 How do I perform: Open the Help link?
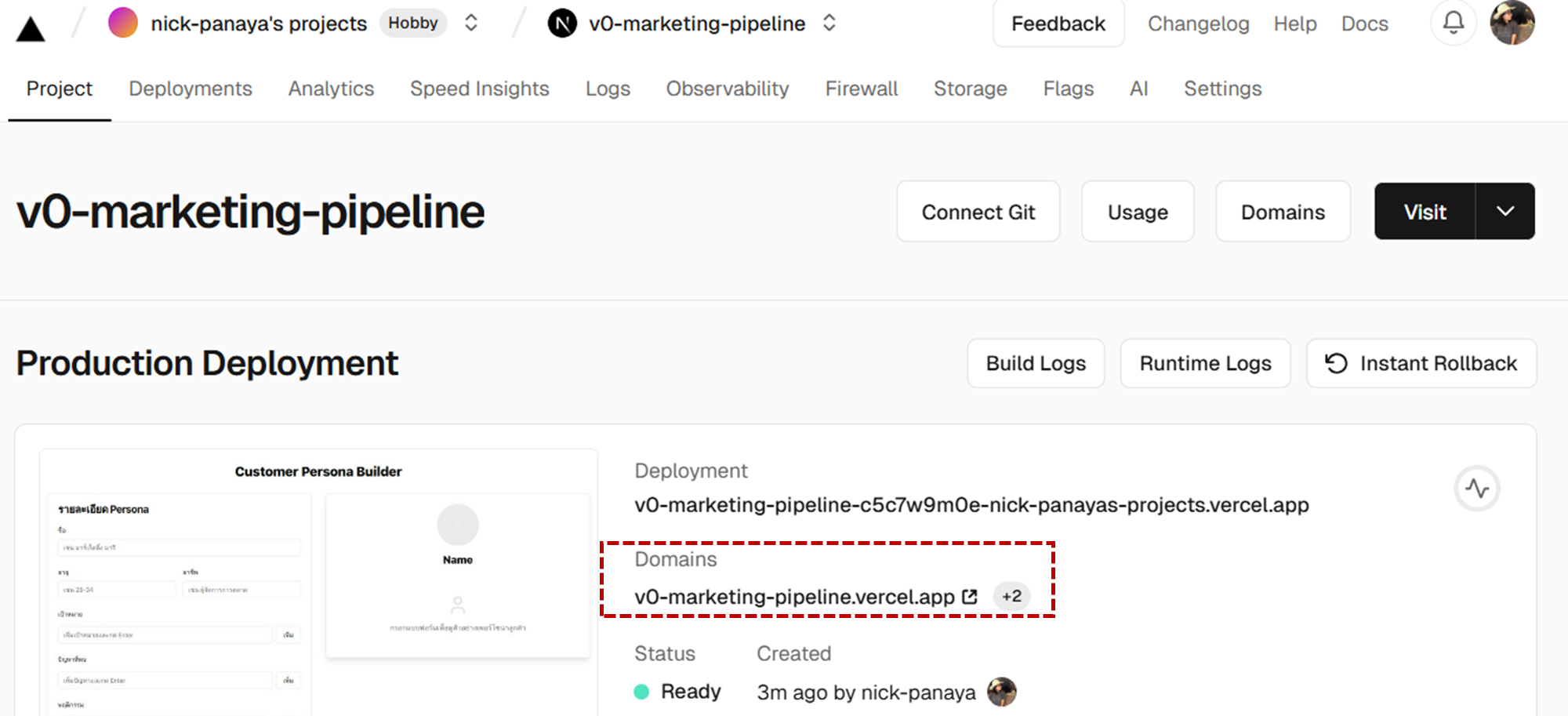pos(1295,24)
